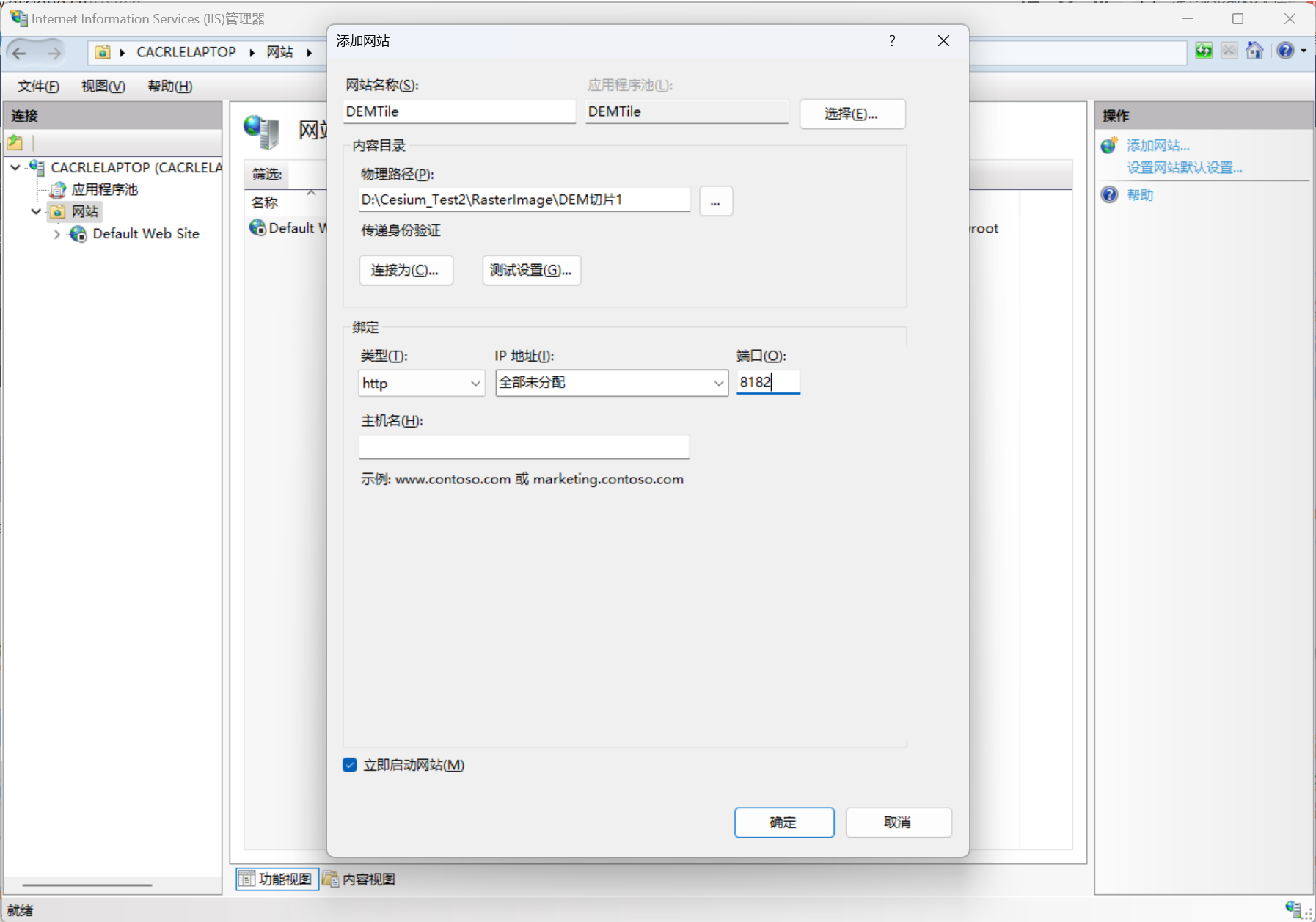Image resolution: width=1316 pixels, height=922 pixels.
Task: Click the status bar network icon at bottom right
Action: point(1293,909)
